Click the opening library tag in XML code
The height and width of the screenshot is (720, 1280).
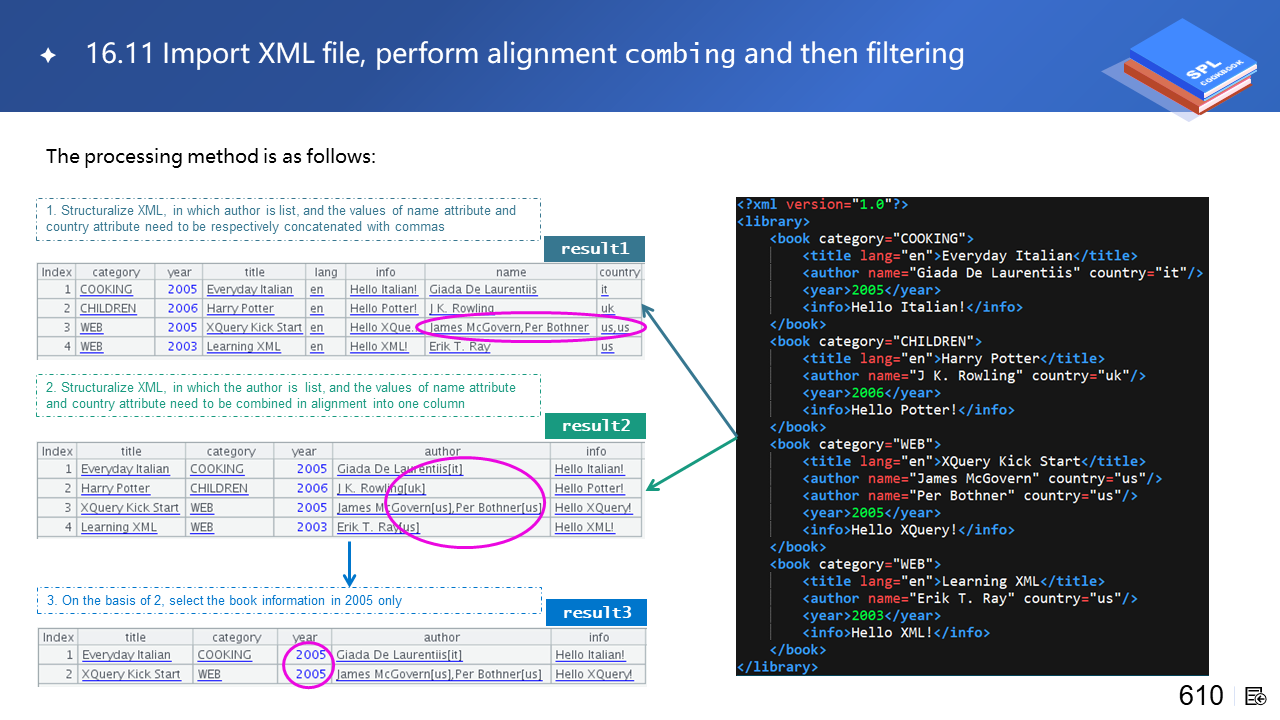773,221
